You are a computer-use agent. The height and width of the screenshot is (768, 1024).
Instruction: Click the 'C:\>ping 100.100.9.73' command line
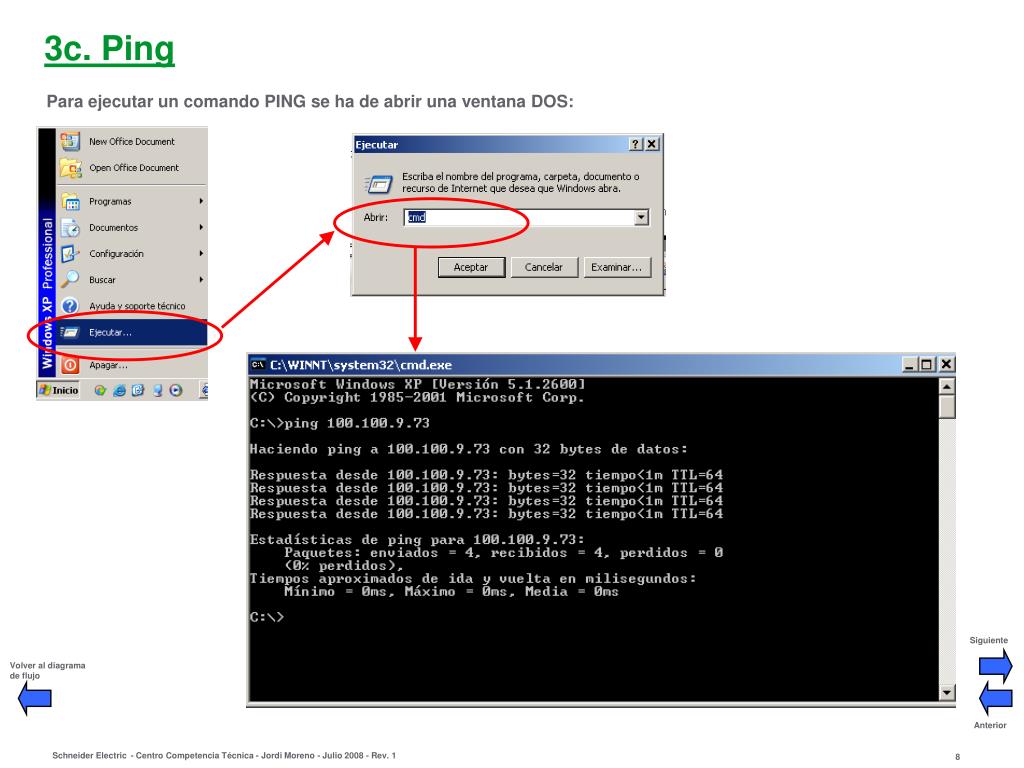(x=340, y=423)
